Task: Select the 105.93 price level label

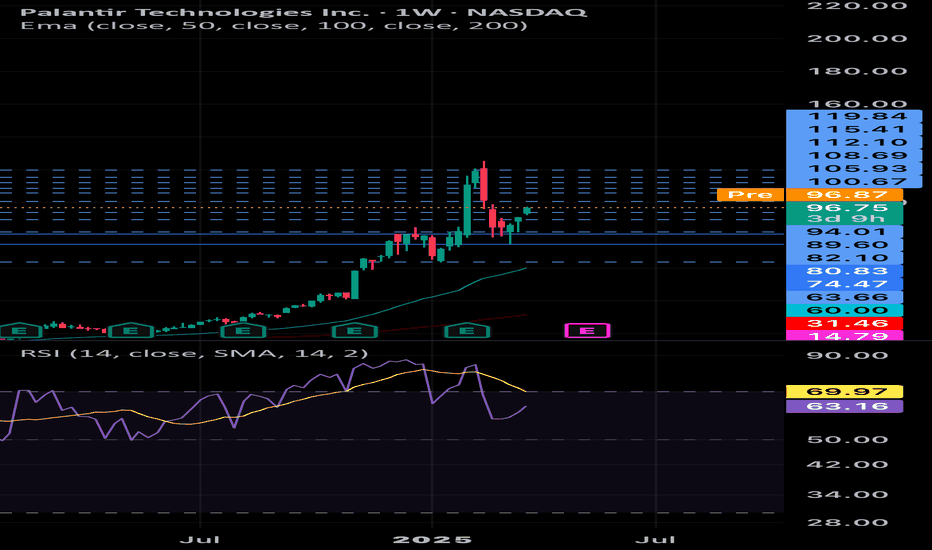Action: [x=854, y=169]
